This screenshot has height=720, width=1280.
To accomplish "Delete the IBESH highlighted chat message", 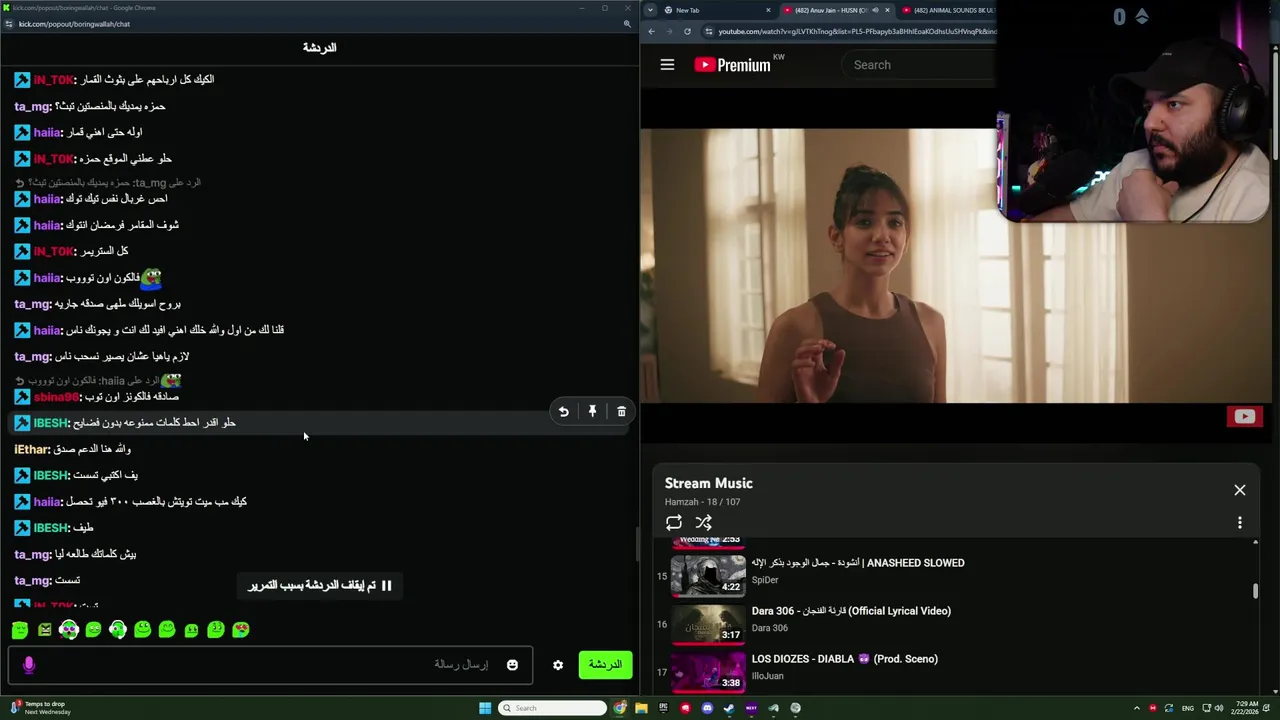I will click(621, 412).
